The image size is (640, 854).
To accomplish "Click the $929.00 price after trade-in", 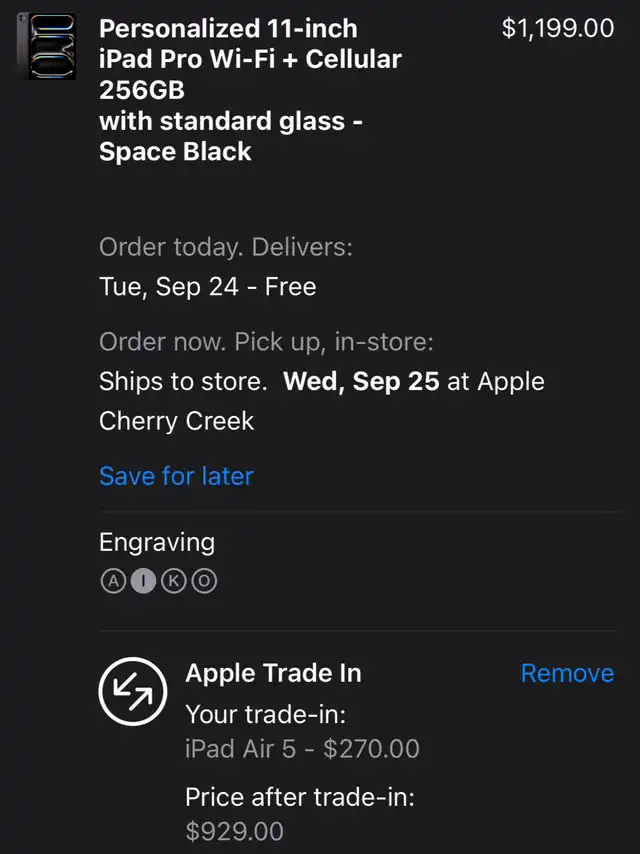I will point(234,831).
